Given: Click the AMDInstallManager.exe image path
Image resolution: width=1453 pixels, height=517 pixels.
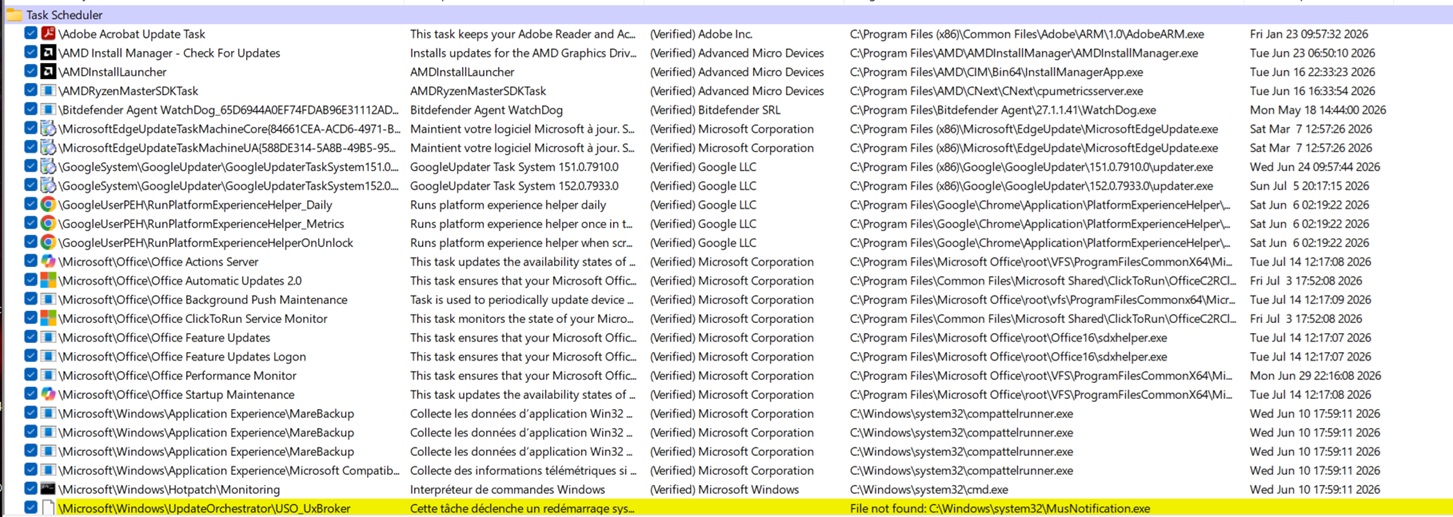Looking at the screenshot, I should (1024, 53).
